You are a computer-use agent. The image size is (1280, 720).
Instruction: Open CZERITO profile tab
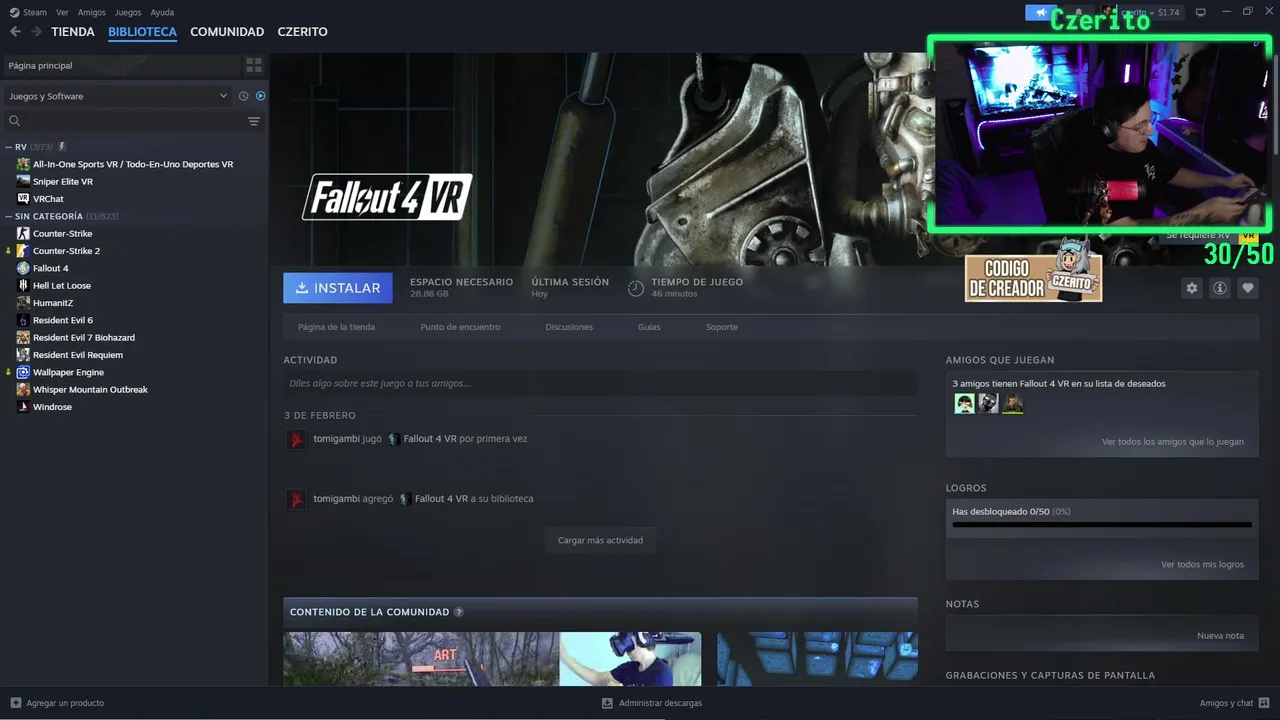[x=302, y=32]
